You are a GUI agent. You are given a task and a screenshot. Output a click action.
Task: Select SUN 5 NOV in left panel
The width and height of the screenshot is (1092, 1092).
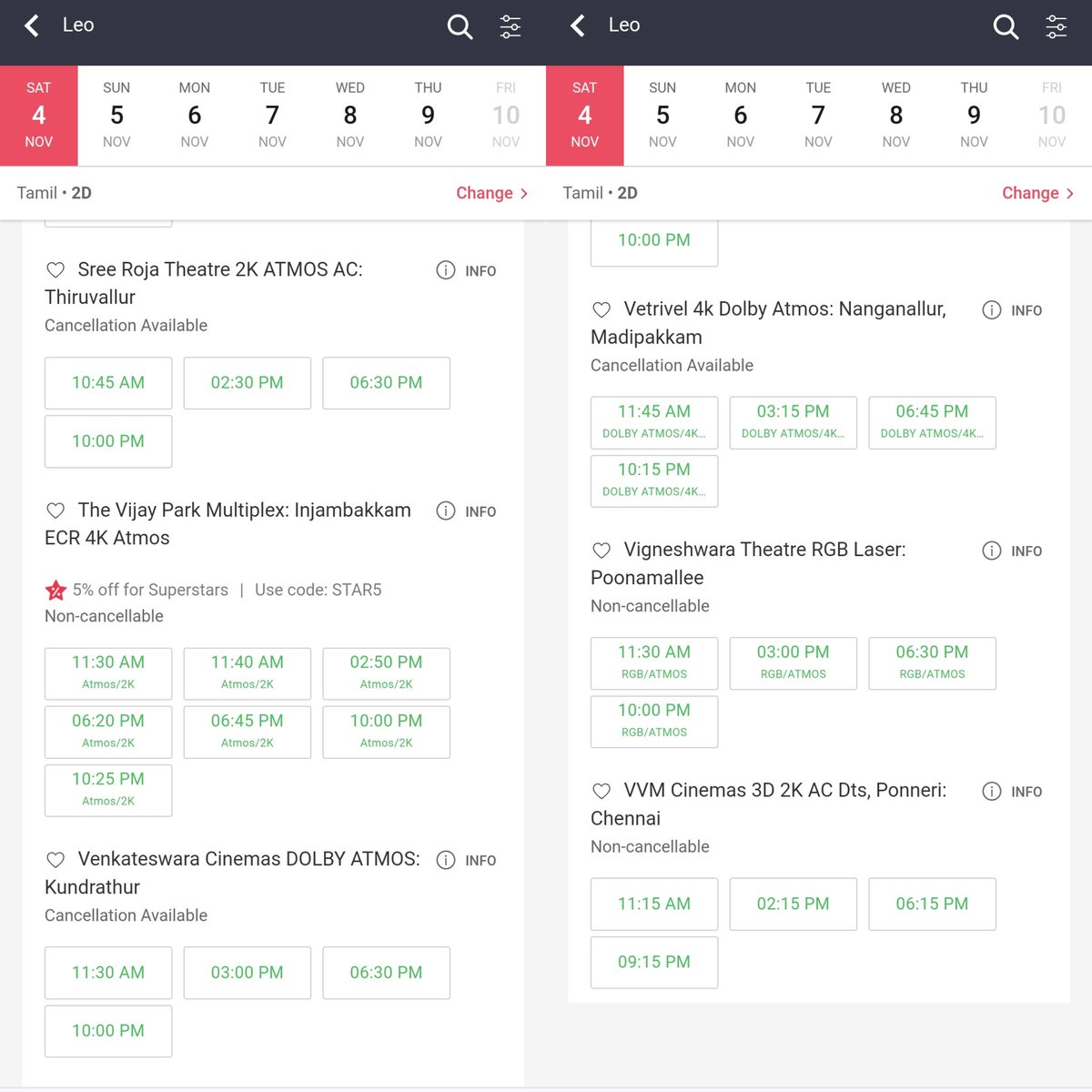(116, 116)
